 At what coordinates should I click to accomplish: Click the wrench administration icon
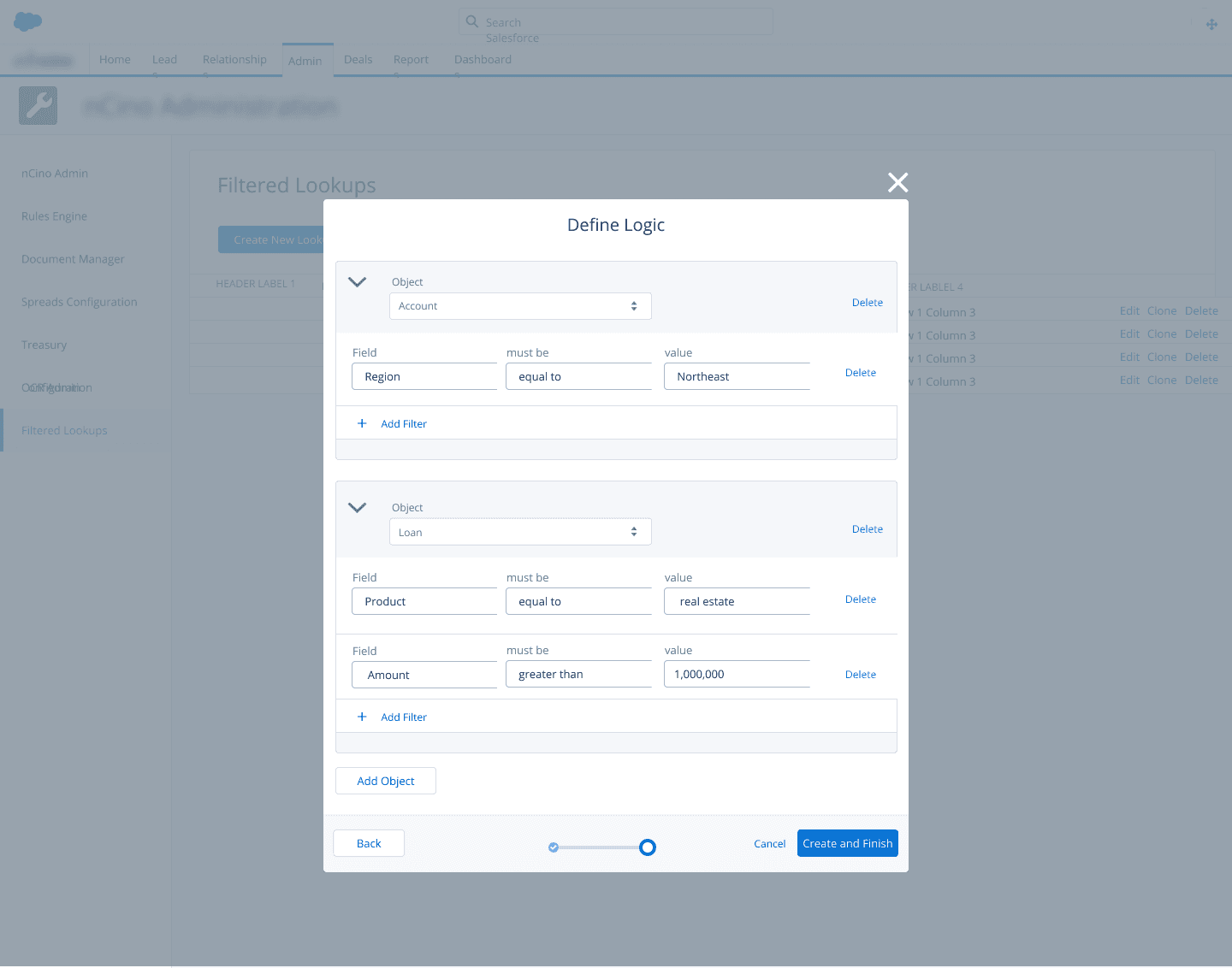(38, 105)
